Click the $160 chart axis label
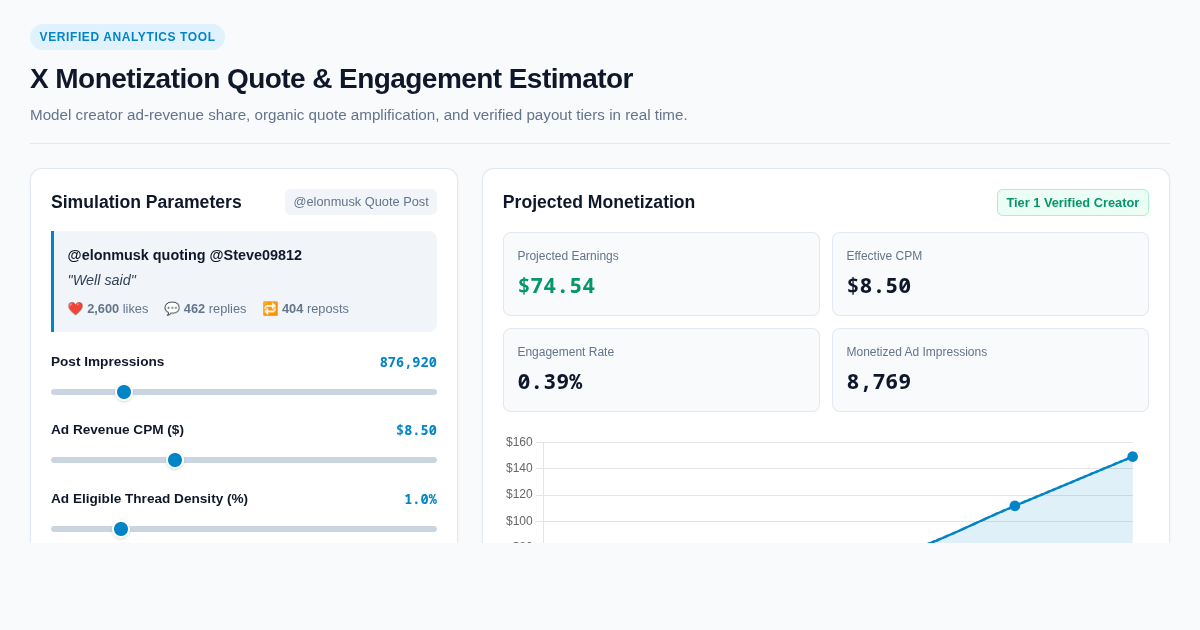Screen dimensions: 1200x630 pyautogui.click(x=519, y=442)
